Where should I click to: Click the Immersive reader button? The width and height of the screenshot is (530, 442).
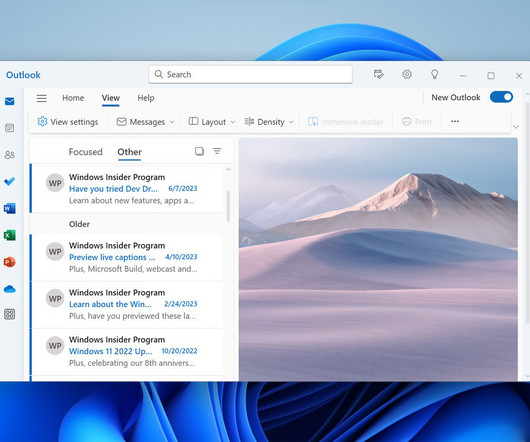coord(345,122)
